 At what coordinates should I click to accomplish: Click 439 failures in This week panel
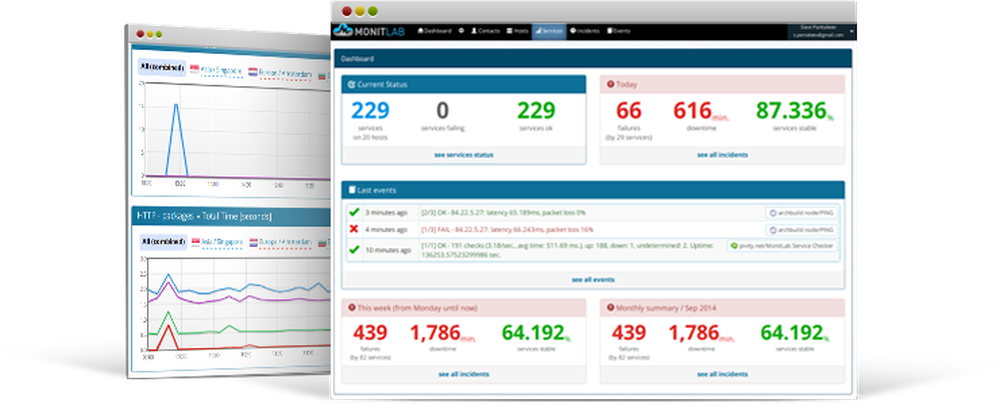tap(370, 333)
